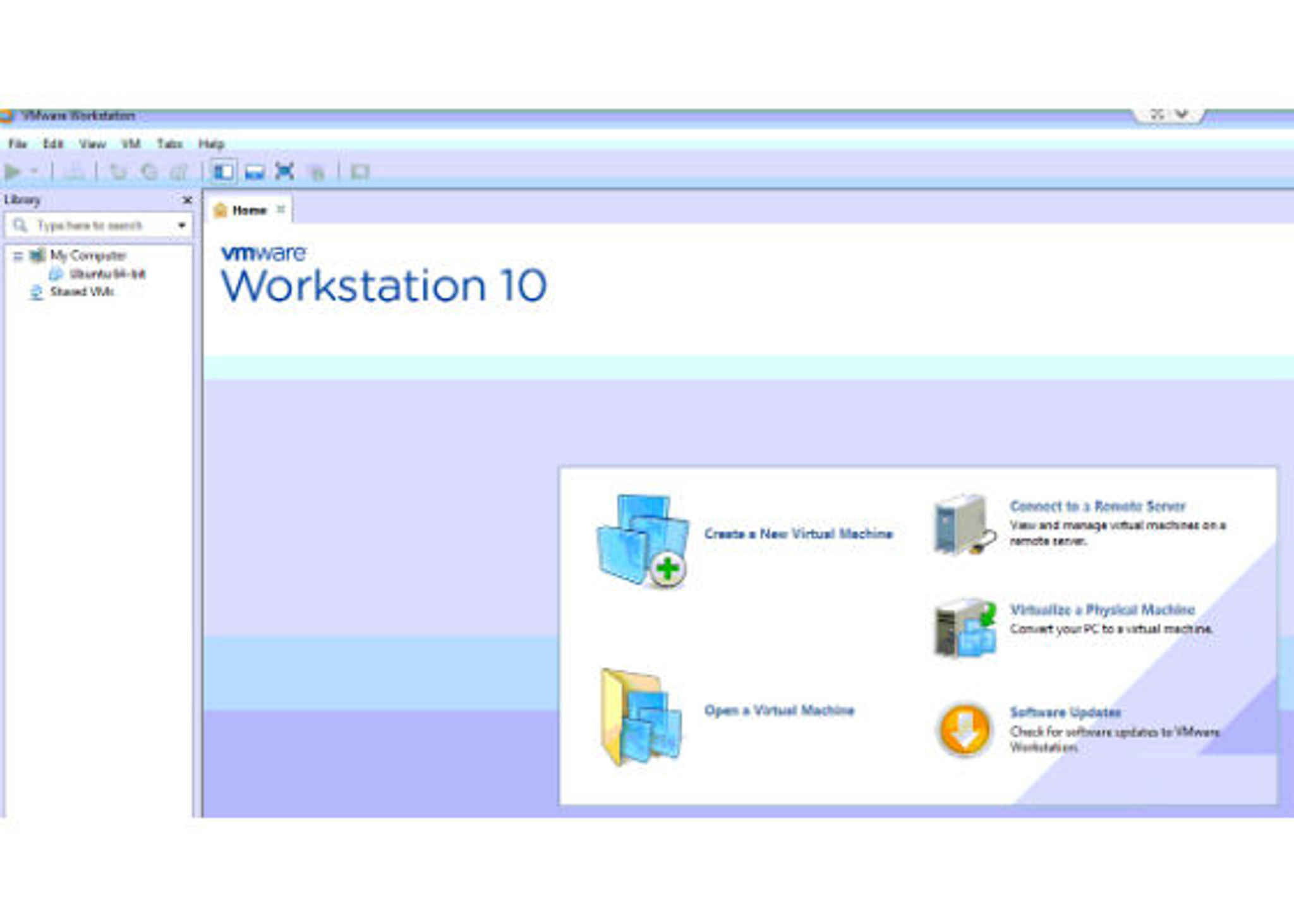Open the Library search filter dropdown

click(182, 225)
